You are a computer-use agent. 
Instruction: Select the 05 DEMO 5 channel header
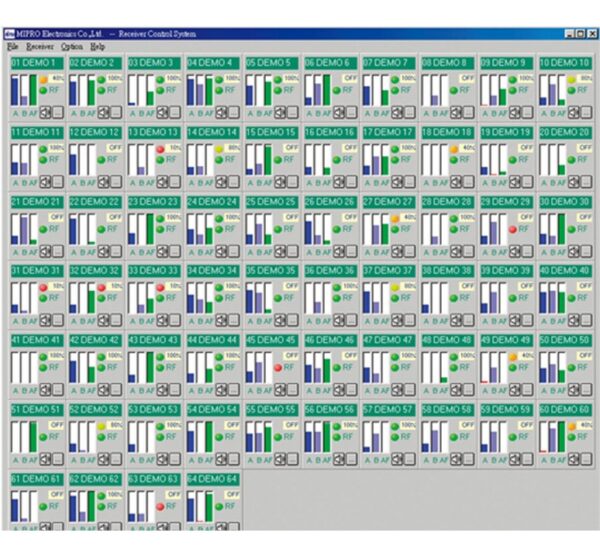click(272, 63)
